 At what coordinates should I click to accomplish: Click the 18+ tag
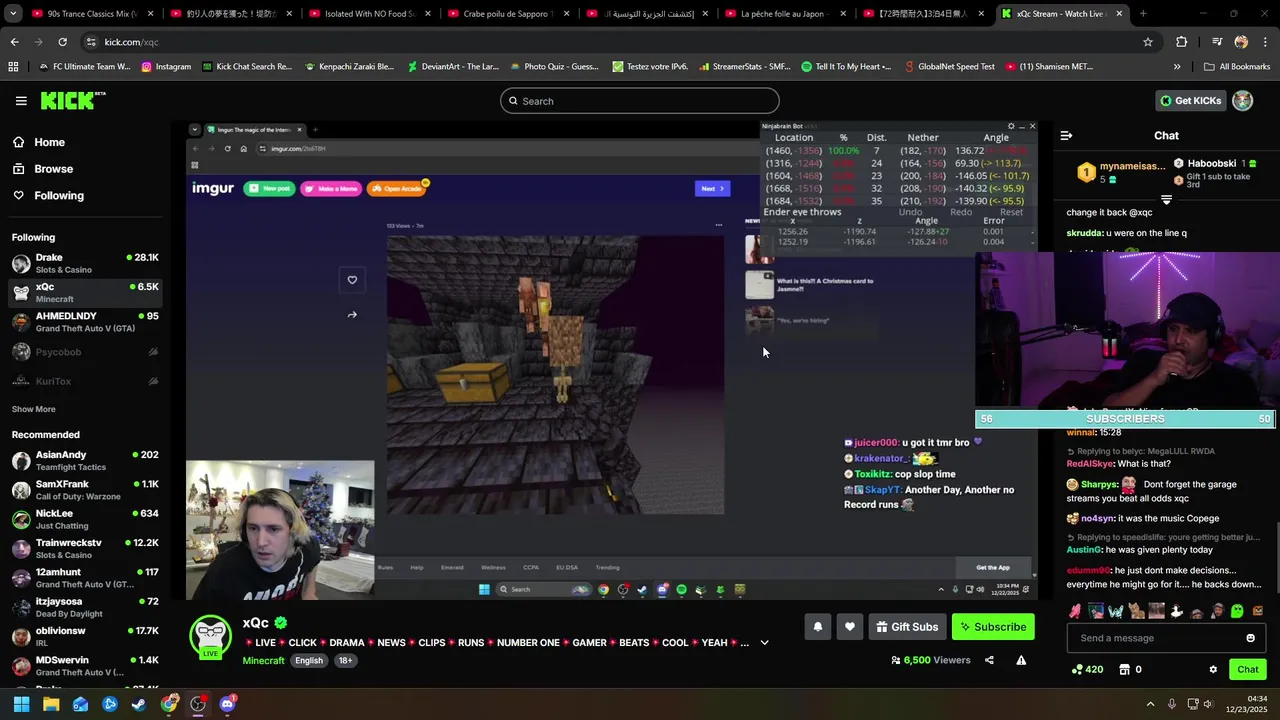345,660
